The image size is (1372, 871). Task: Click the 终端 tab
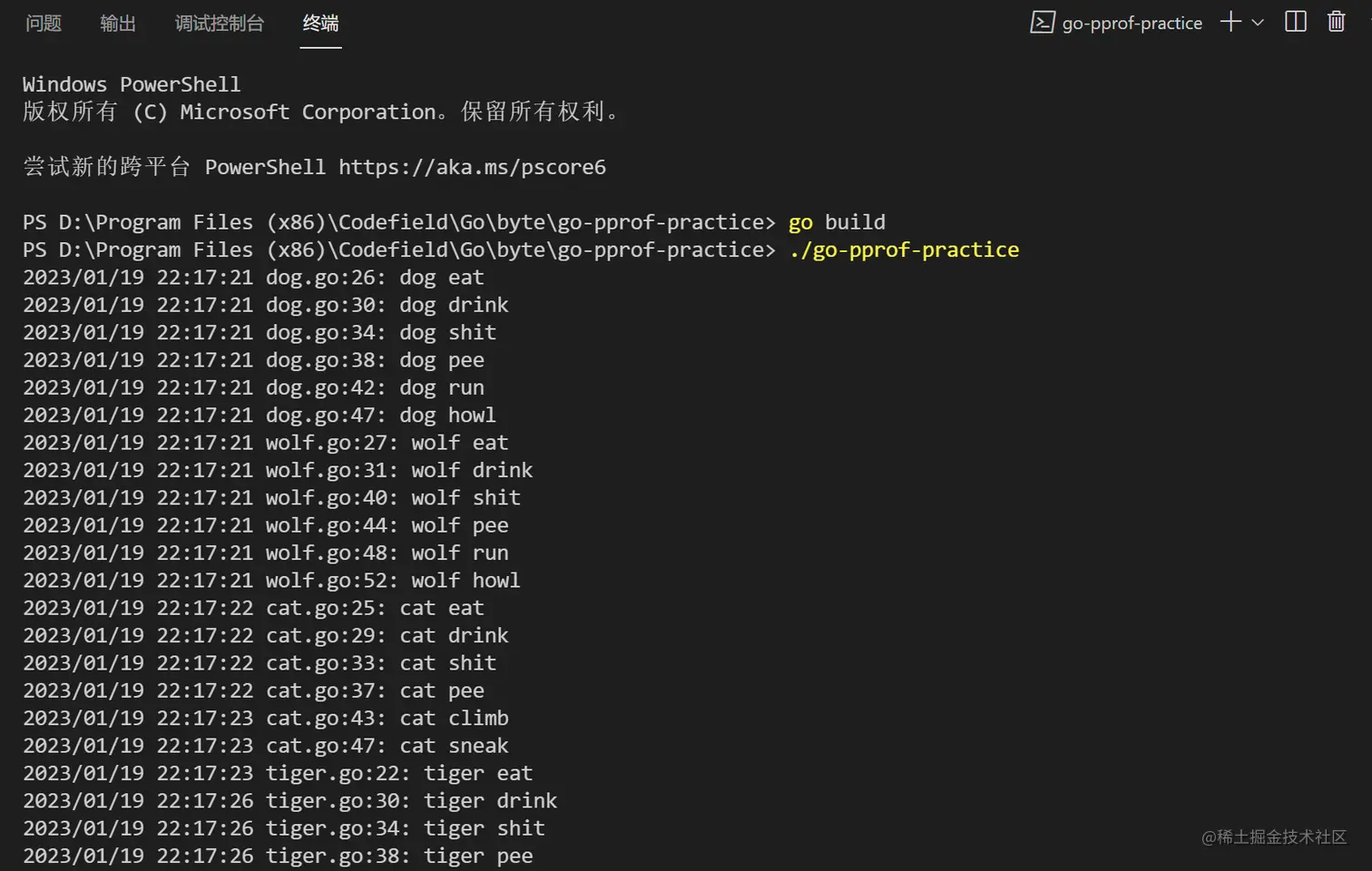320,24
